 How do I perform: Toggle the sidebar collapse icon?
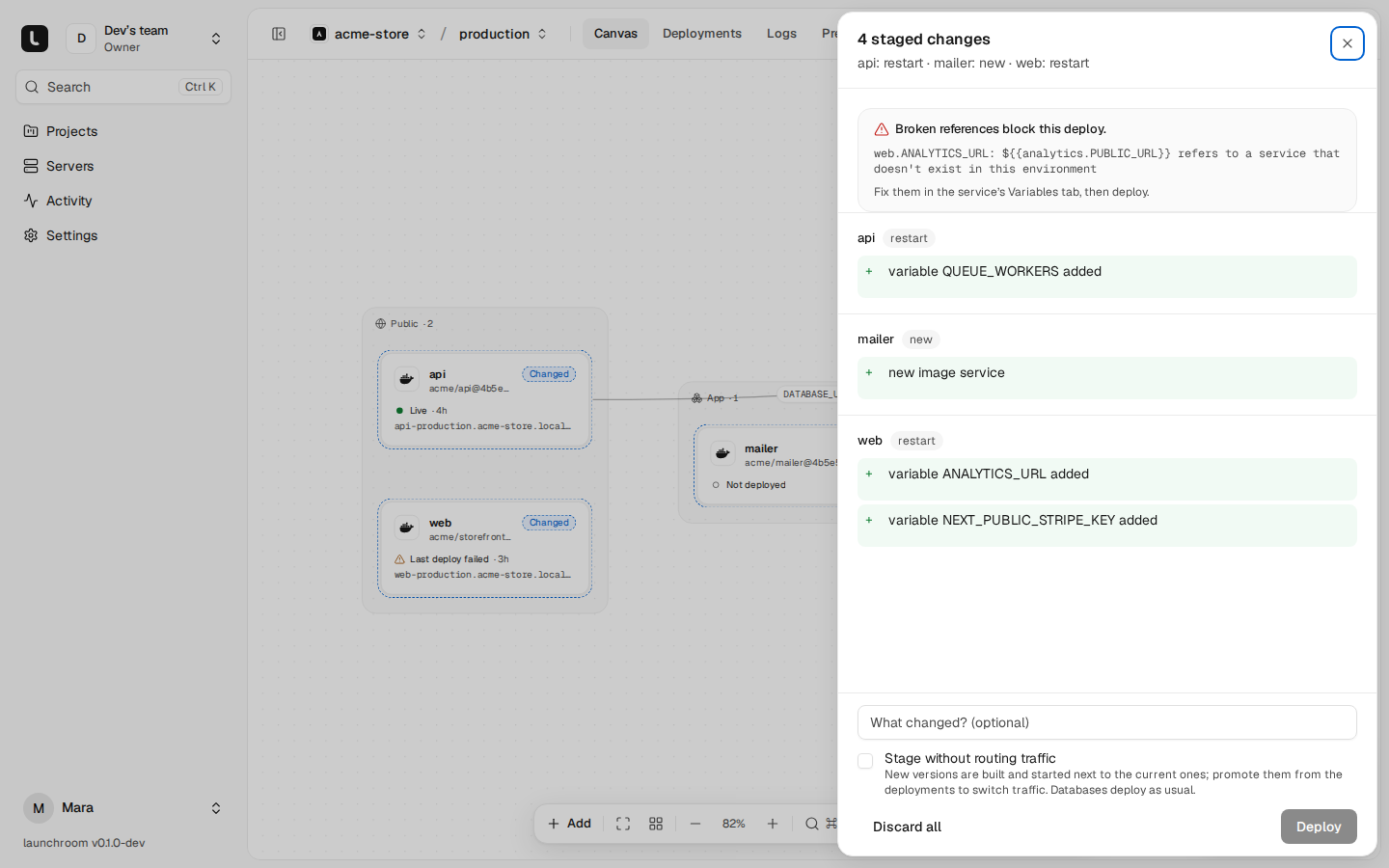coord(279,34)
